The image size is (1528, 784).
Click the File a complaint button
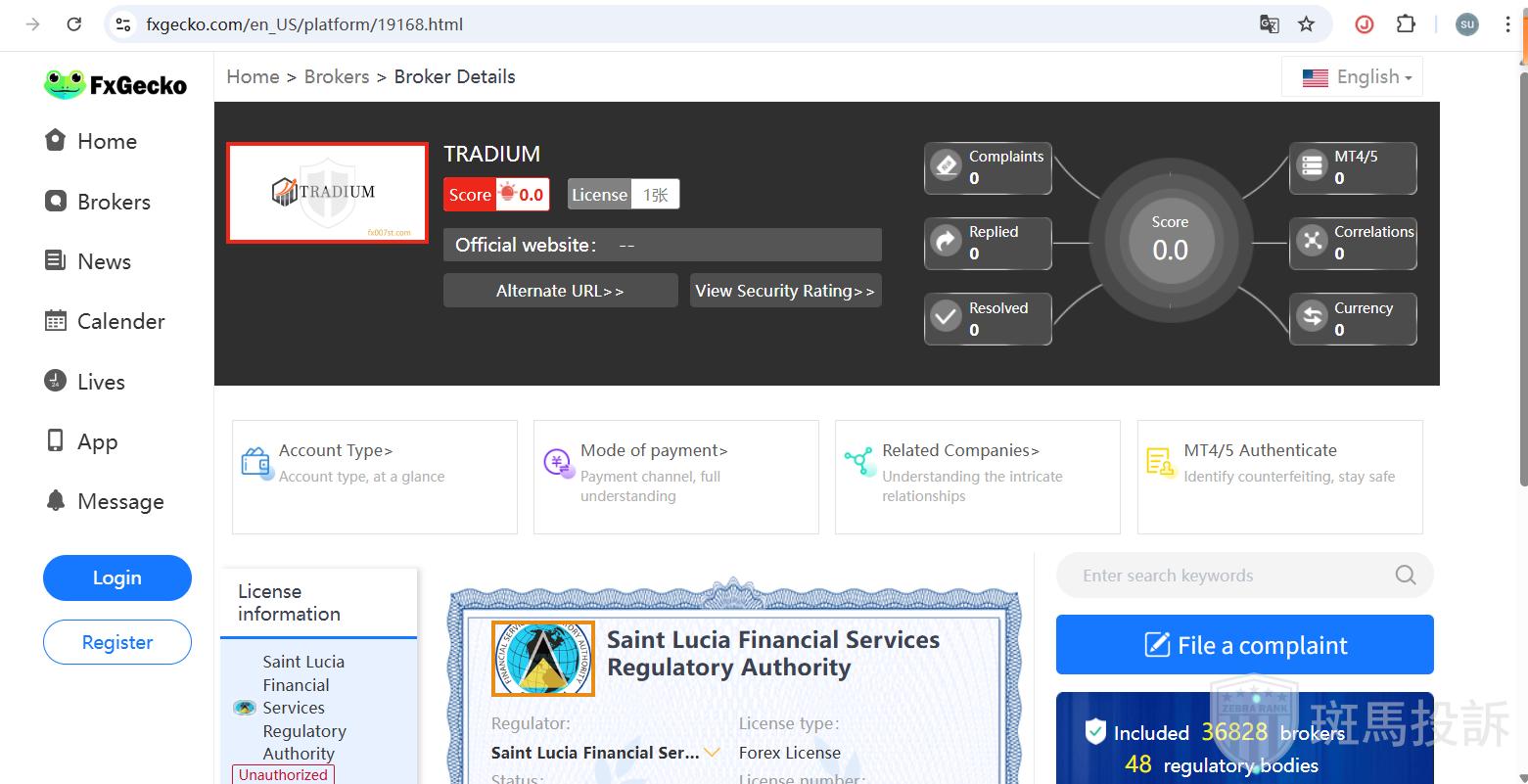coord(1244,645)
